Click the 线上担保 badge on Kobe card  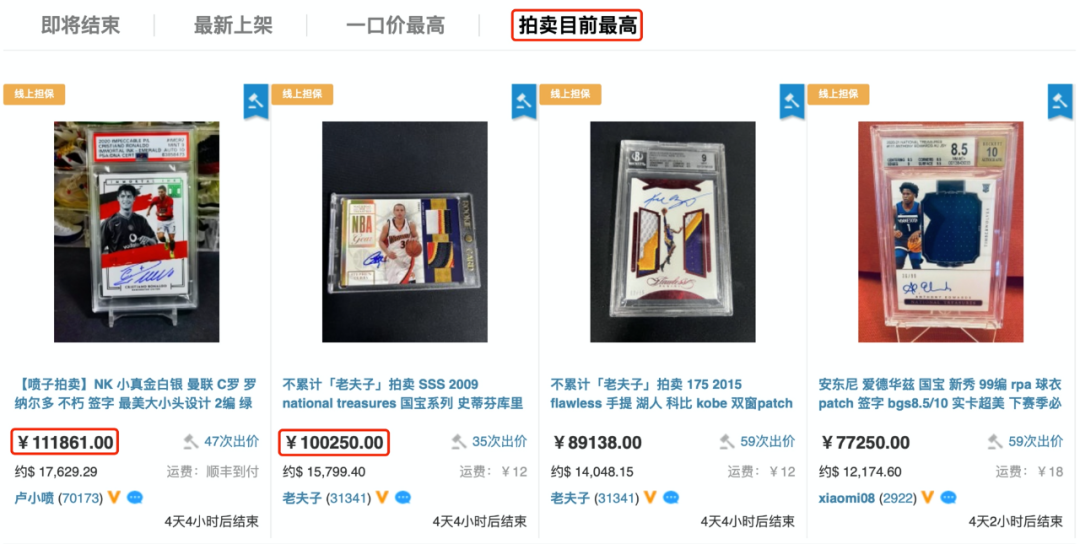click(x=570, y=94)
